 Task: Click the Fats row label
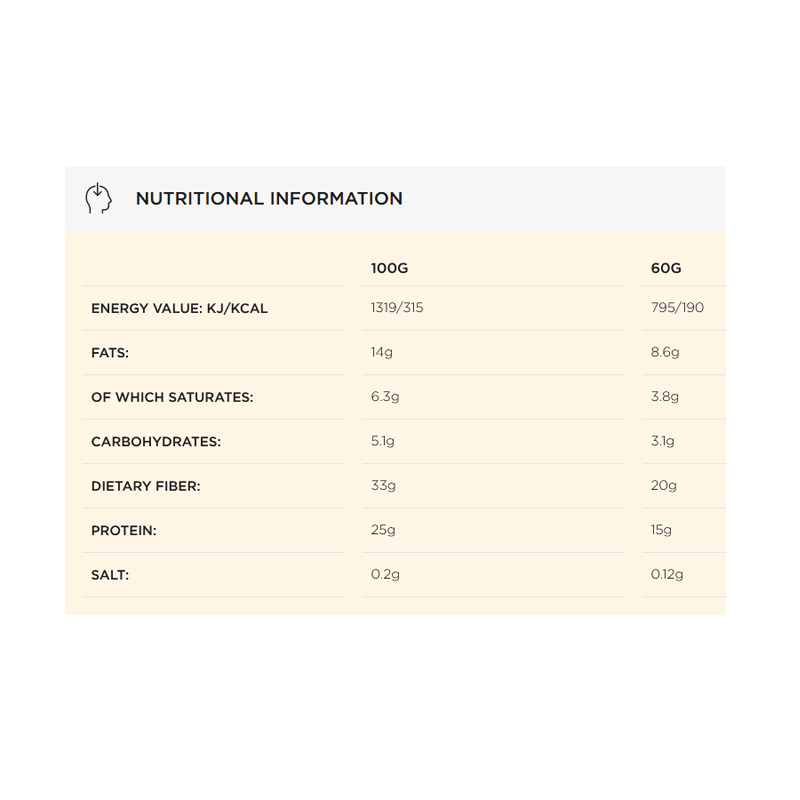(110, 353)
